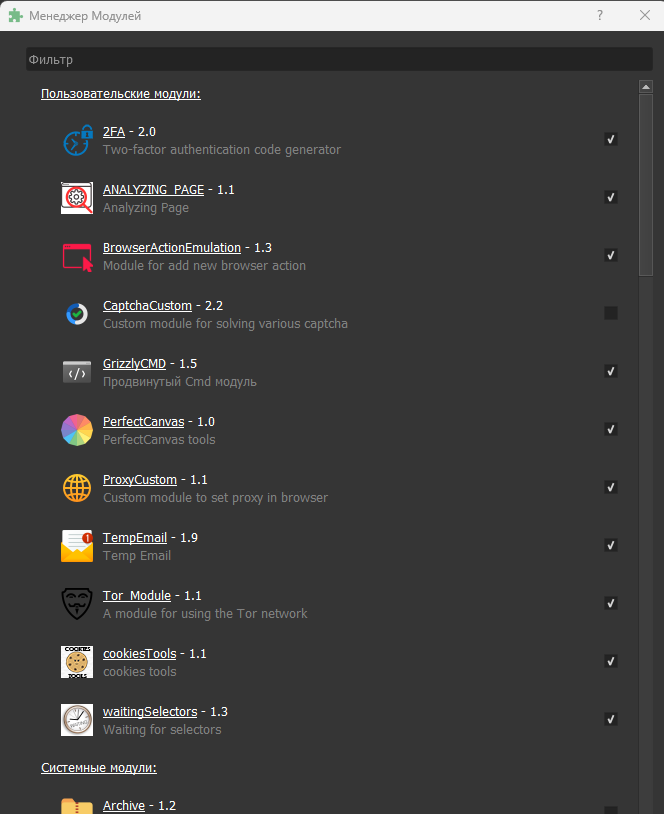Open the CaptchaCustom module link

147,306
